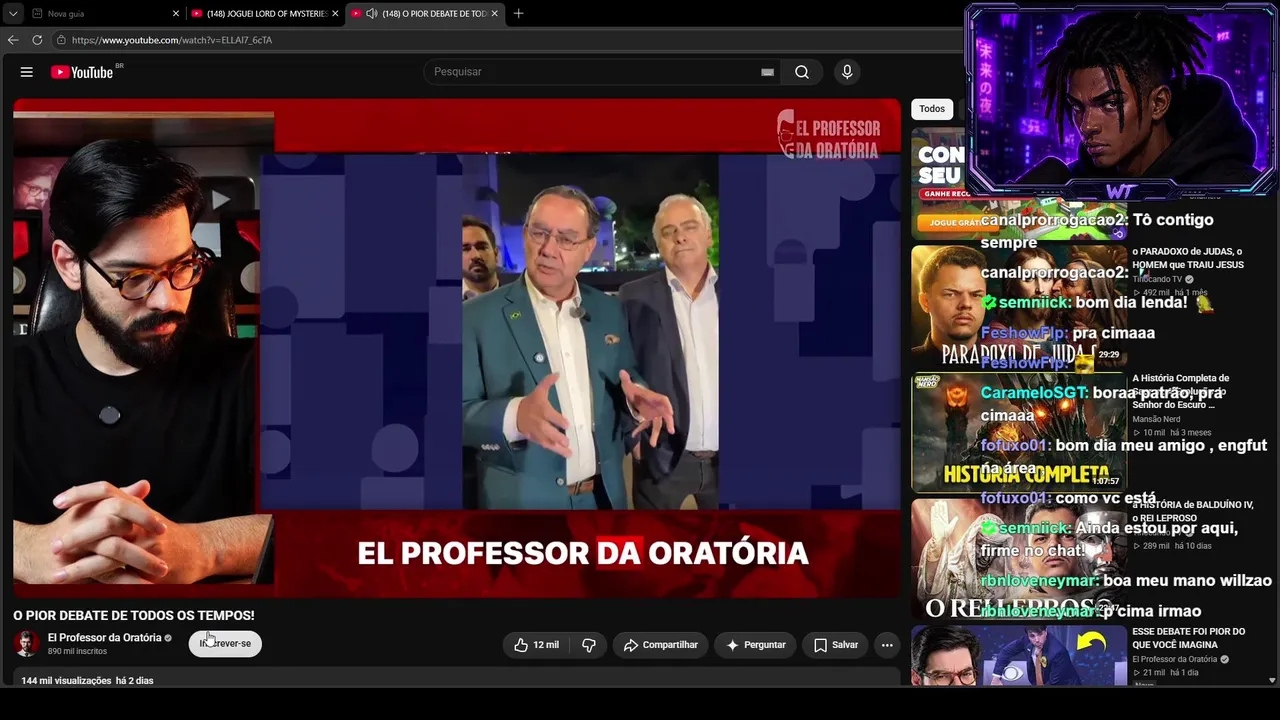
Task: View site information icon beside the URL
Action: tap(61, 40)
